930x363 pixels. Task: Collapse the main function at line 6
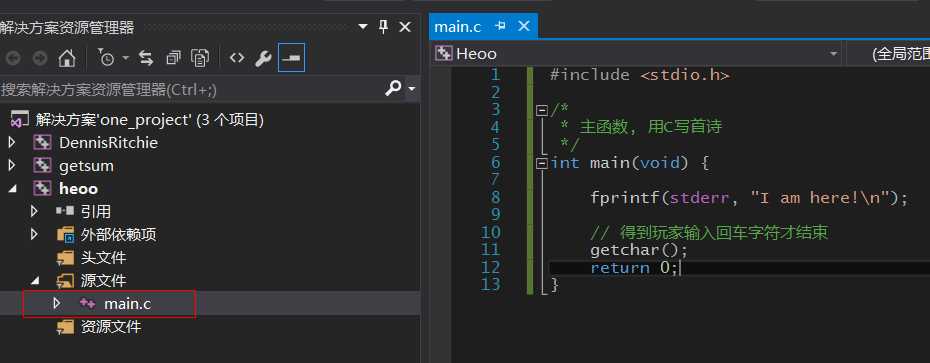(x=541, y=163)
